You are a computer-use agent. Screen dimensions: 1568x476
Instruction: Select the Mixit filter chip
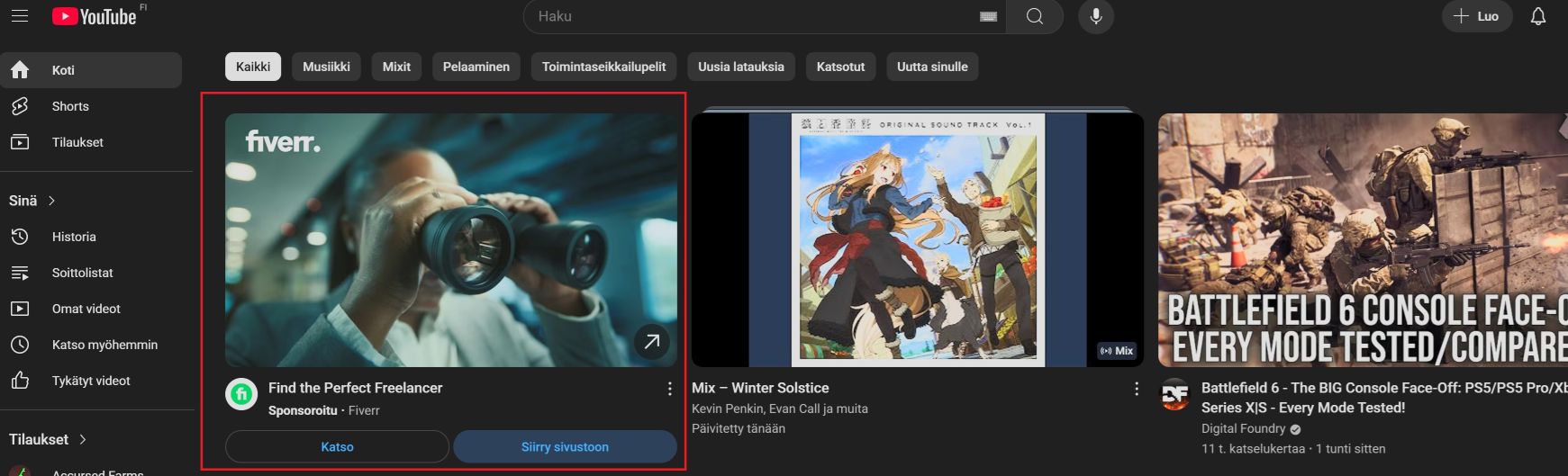[396, 67]
